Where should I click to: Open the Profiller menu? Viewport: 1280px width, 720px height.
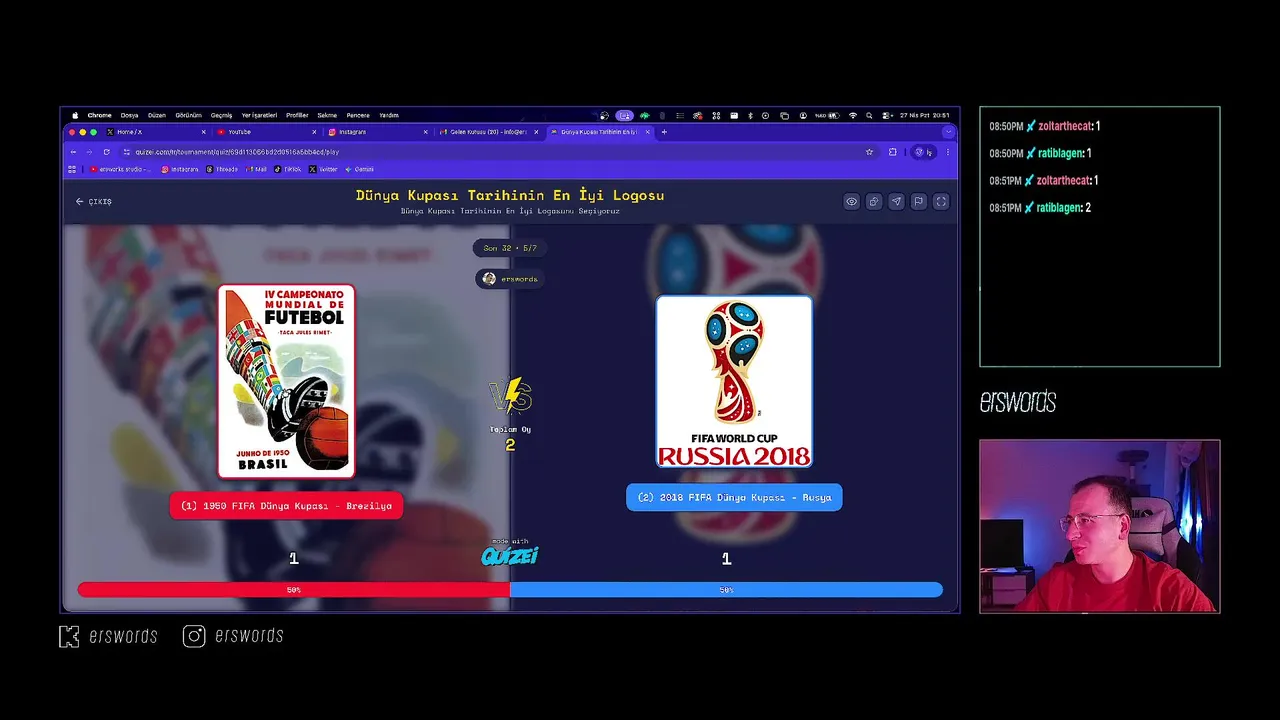pos(297,115)
